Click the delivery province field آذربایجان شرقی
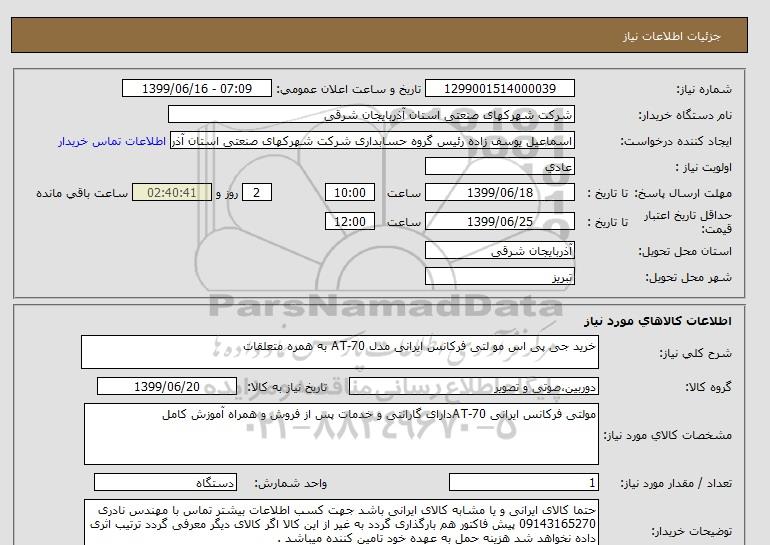This screenshot has height=545, width=770. (x=500, y=250)
